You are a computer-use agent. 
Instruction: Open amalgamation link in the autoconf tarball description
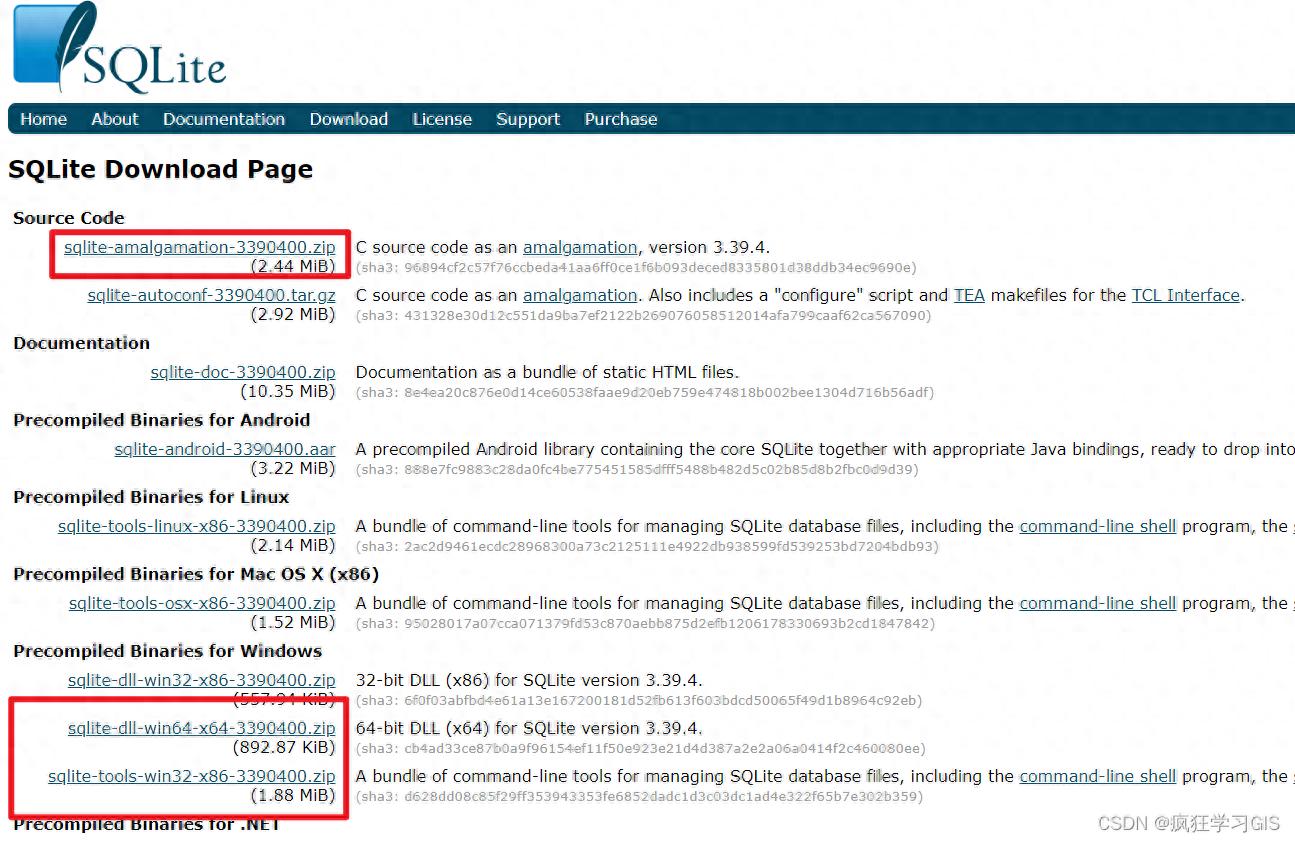[x=580, y=295]
